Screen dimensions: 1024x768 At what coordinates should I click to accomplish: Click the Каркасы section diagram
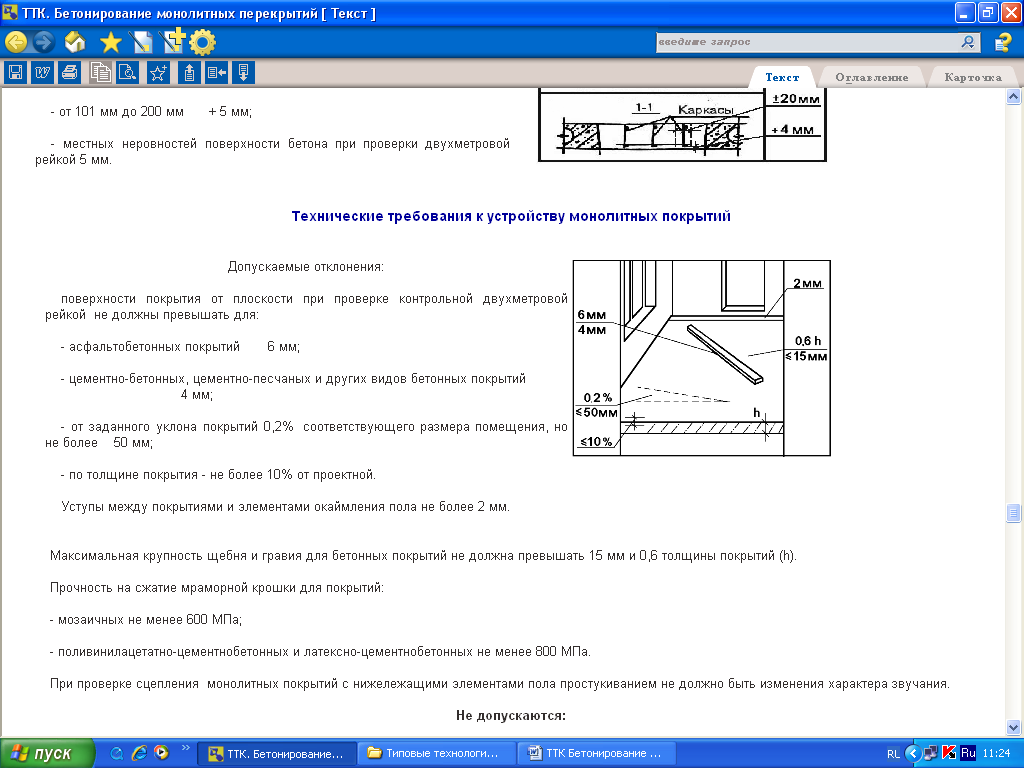tap(682, 125)
